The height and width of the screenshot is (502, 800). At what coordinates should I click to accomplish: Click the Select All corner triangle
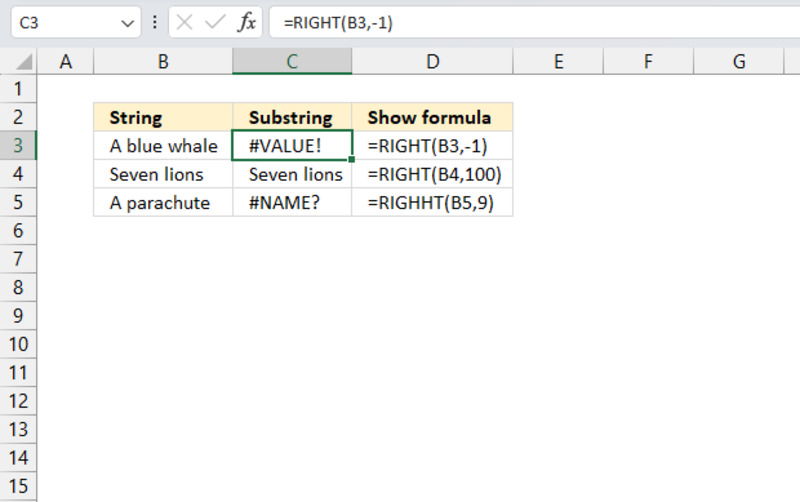(23, 62)
